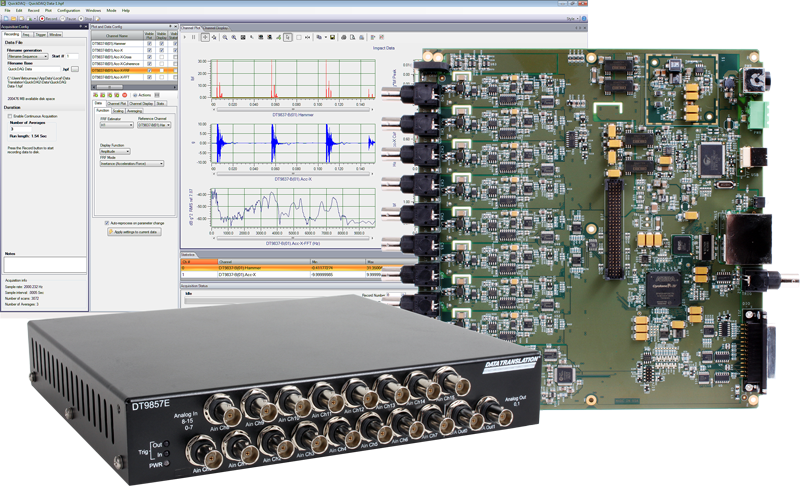The image size is (800, 487).
Task: Open the Configuration menu
Action: [x=68, y=10]
